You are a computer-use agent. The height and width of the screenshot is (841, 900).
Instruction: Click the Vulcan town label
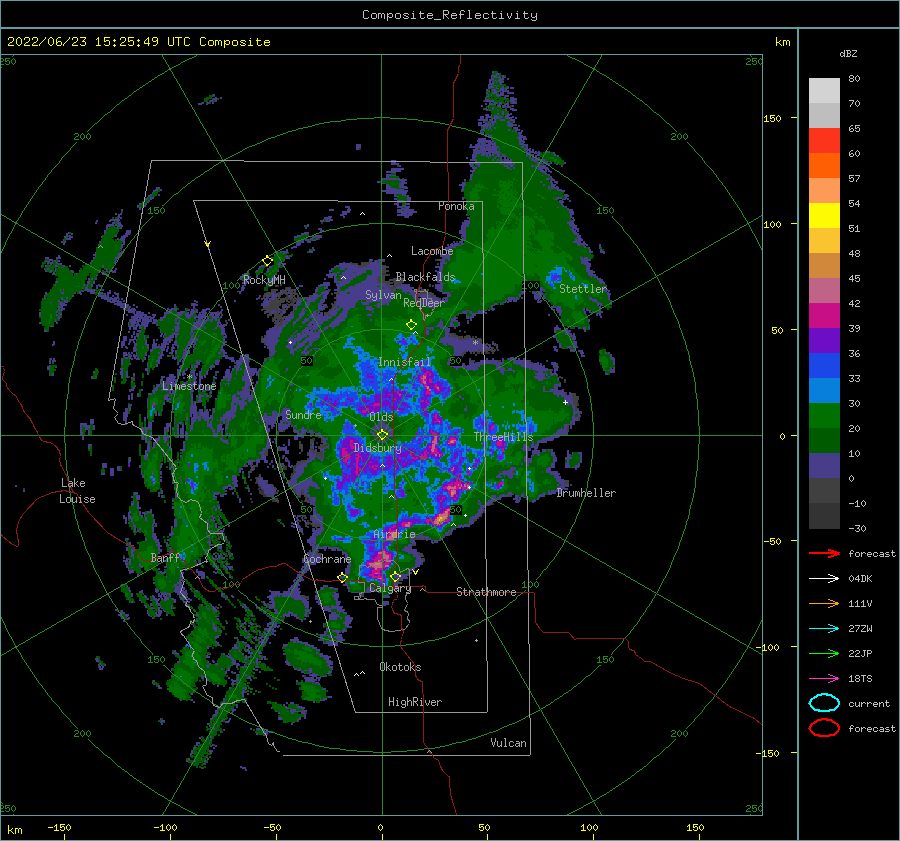pyautogui.click(x=509, y=743)
